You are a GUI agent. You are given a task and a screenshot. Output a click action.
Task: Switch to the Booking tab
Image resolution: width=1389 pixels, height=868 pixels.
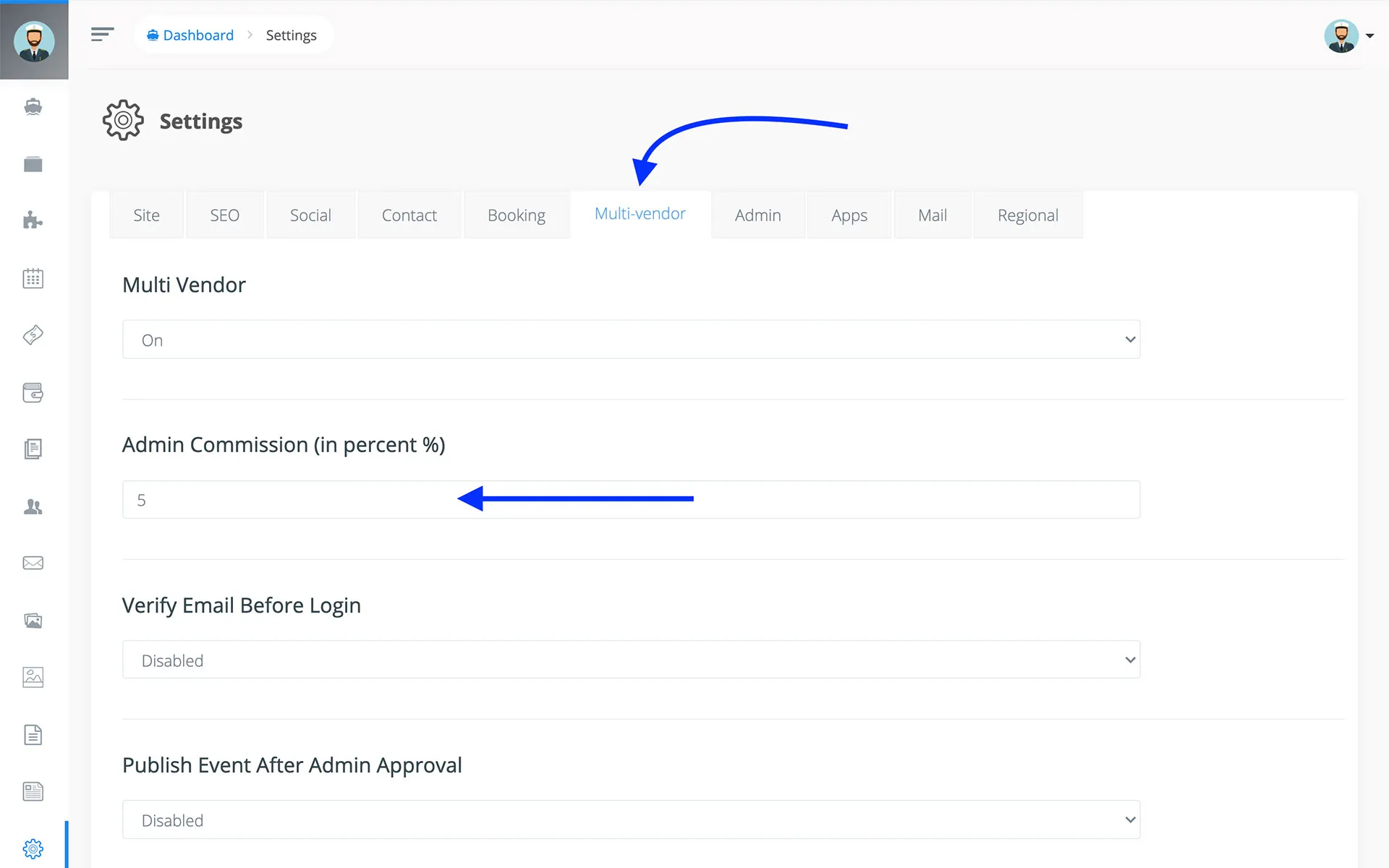(516, 216)
